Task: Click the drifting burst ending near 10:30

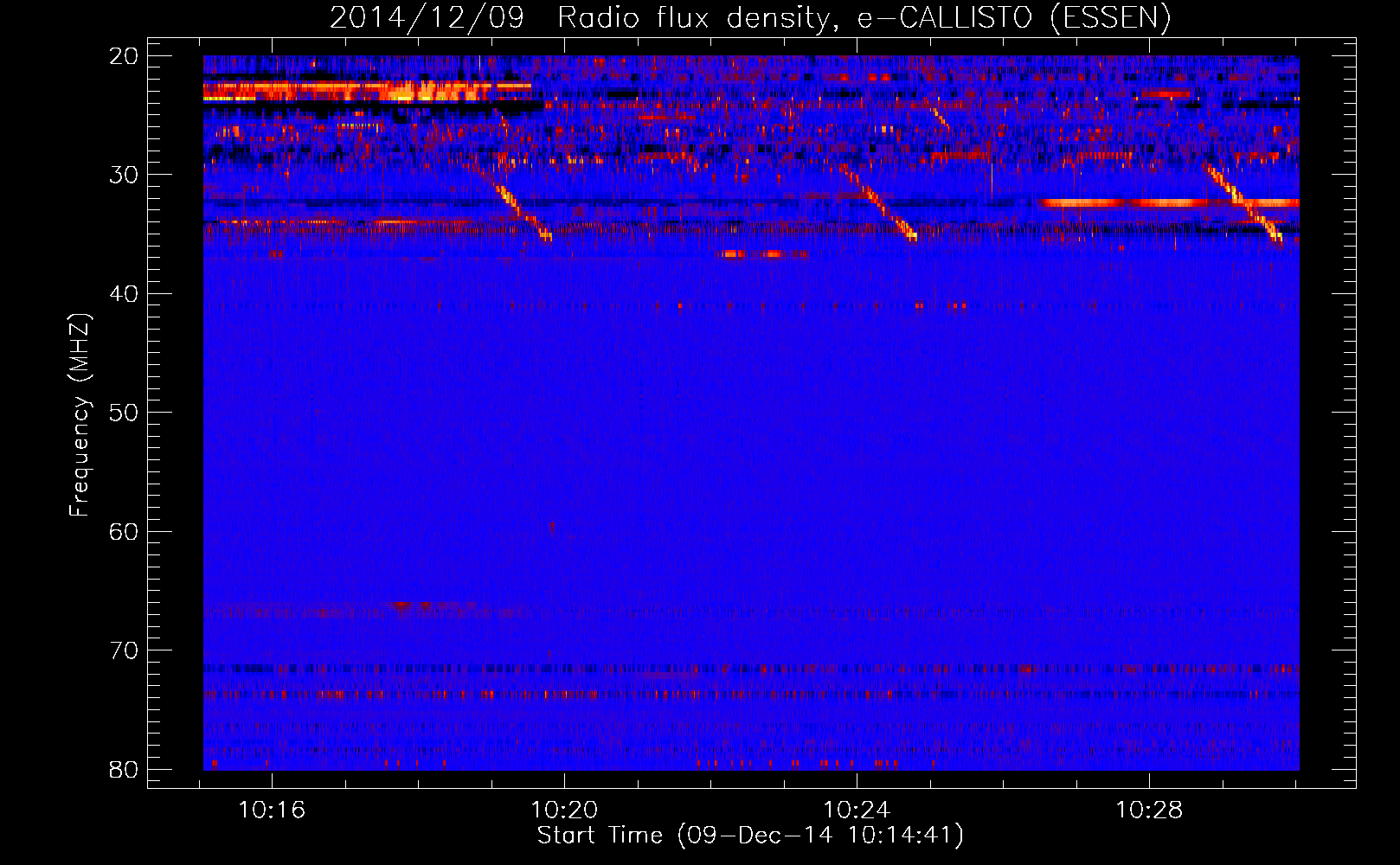Action: 1244,204
